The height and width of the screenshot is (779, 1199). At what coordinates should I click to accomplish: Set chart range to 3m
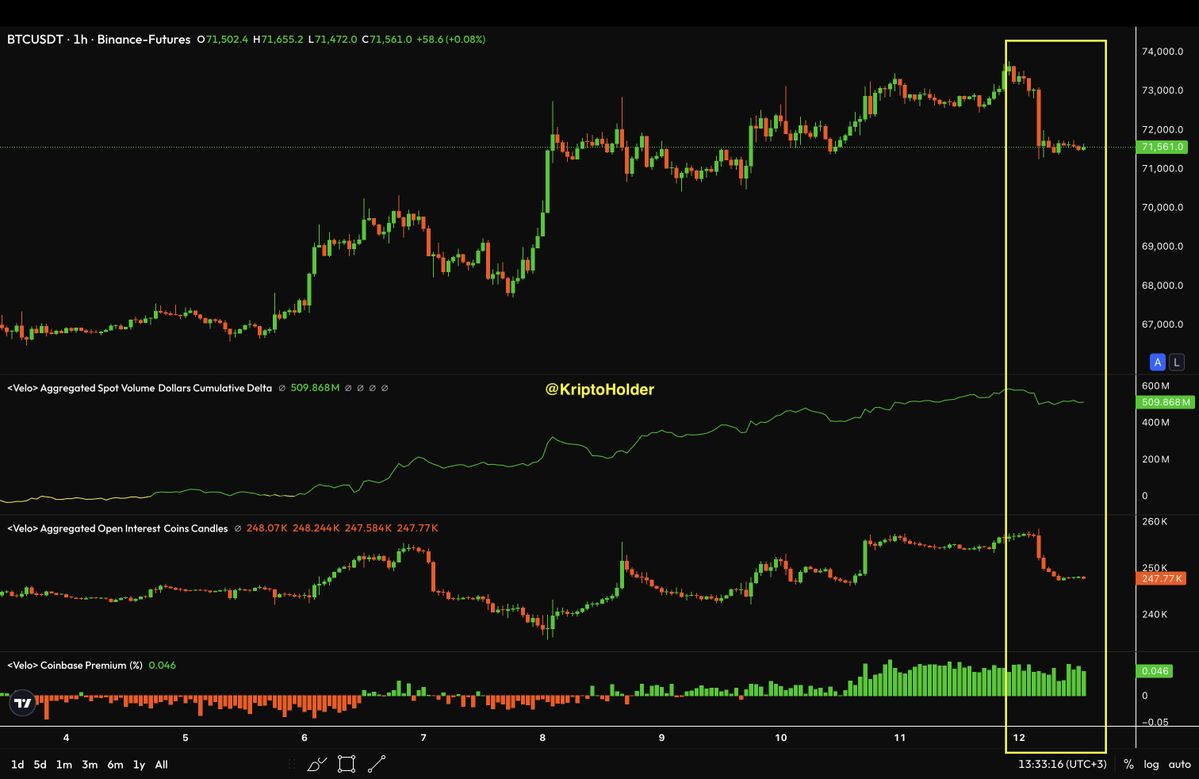click(89, 764)
